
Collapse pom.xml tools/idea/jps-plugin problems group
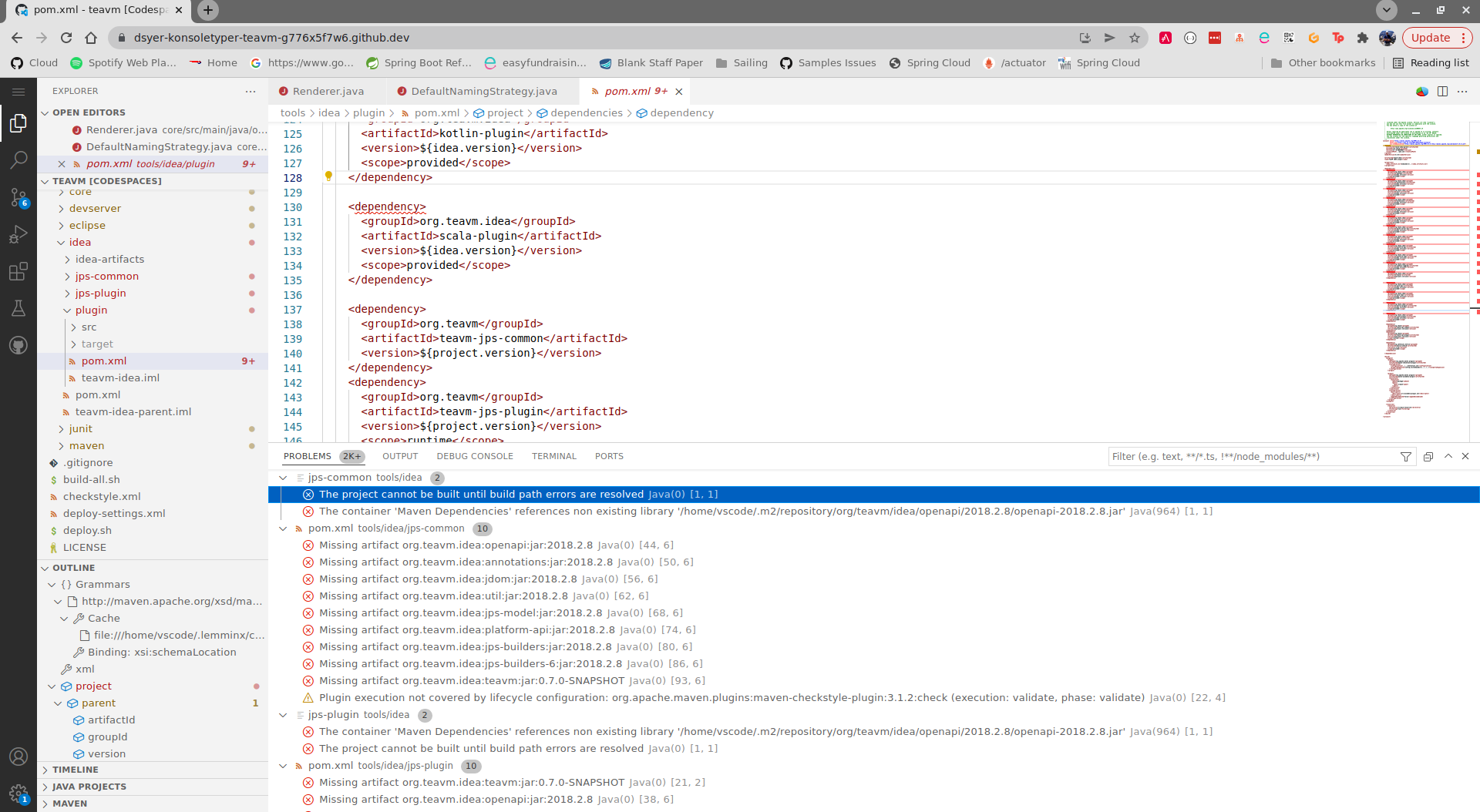(x=283, y=766)
